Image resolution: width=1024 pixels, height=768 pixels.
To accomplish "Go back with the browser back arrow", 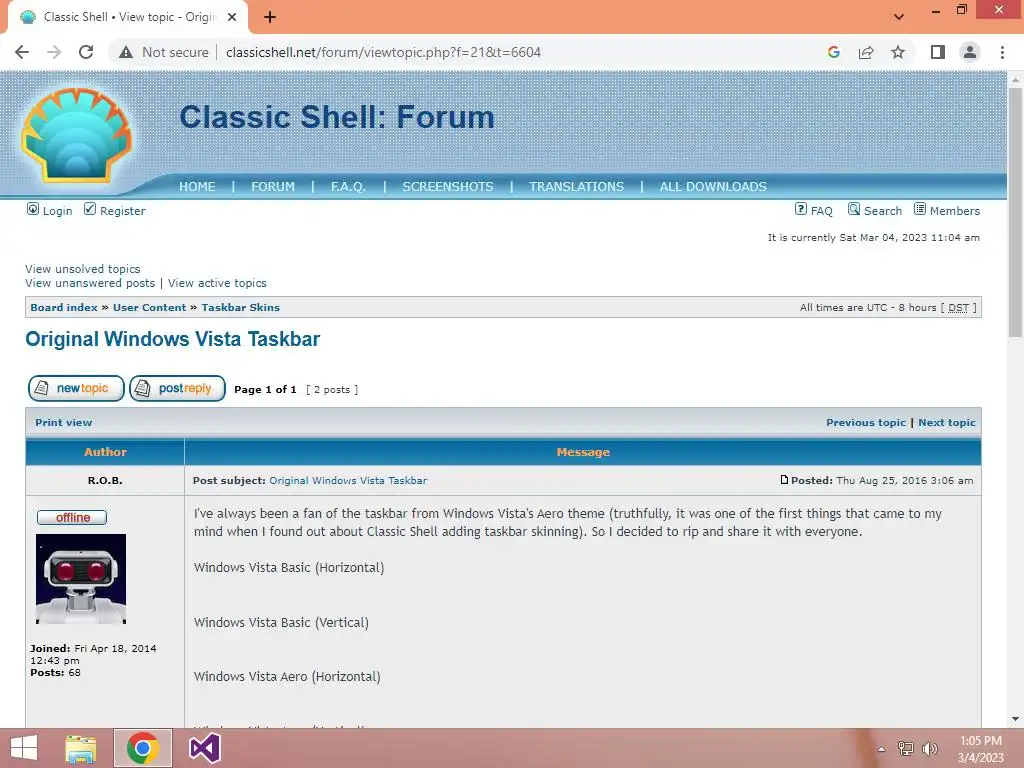I will tap(22, 52).
